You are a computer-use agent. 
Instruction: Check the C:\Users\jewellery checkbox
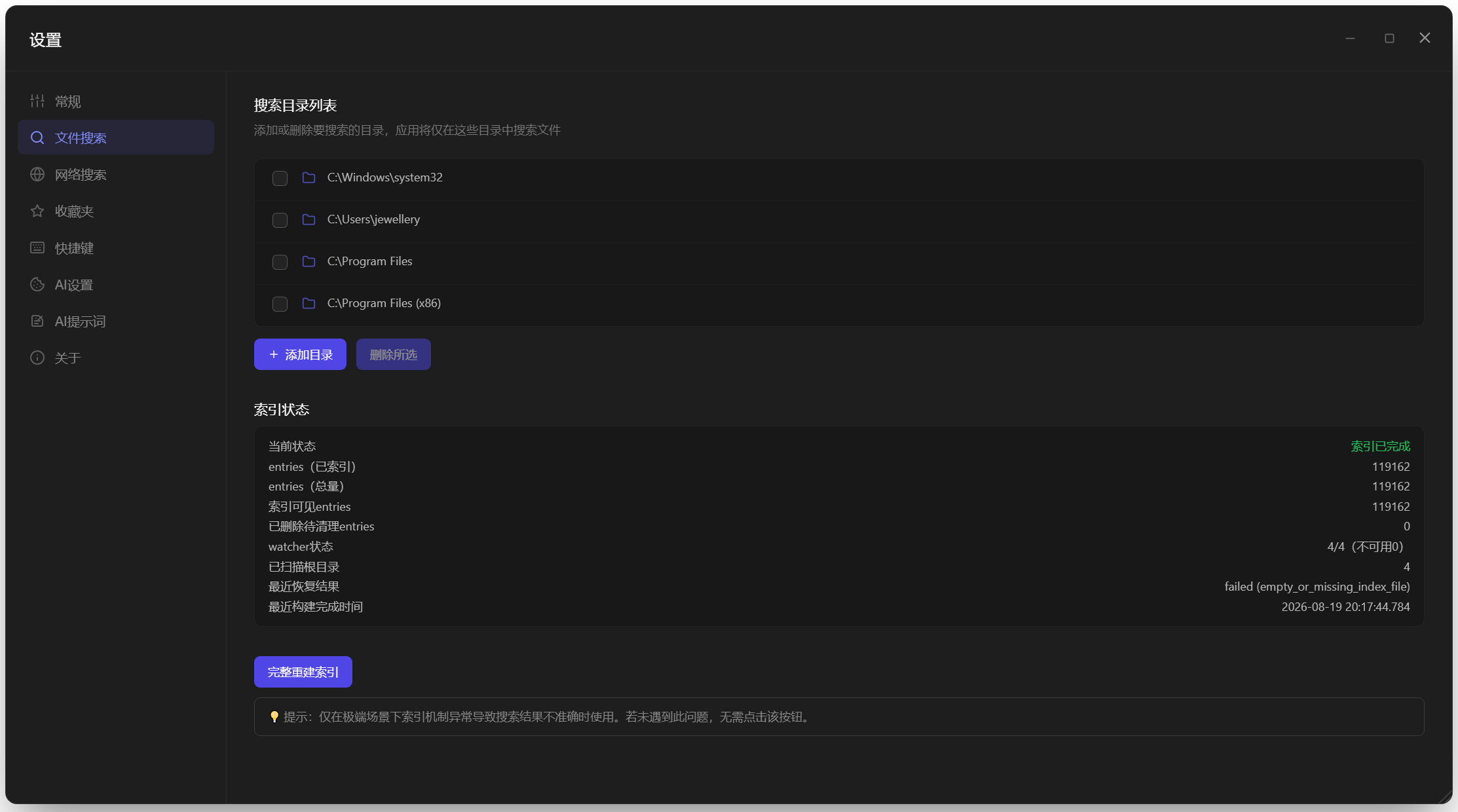point(280,220)
